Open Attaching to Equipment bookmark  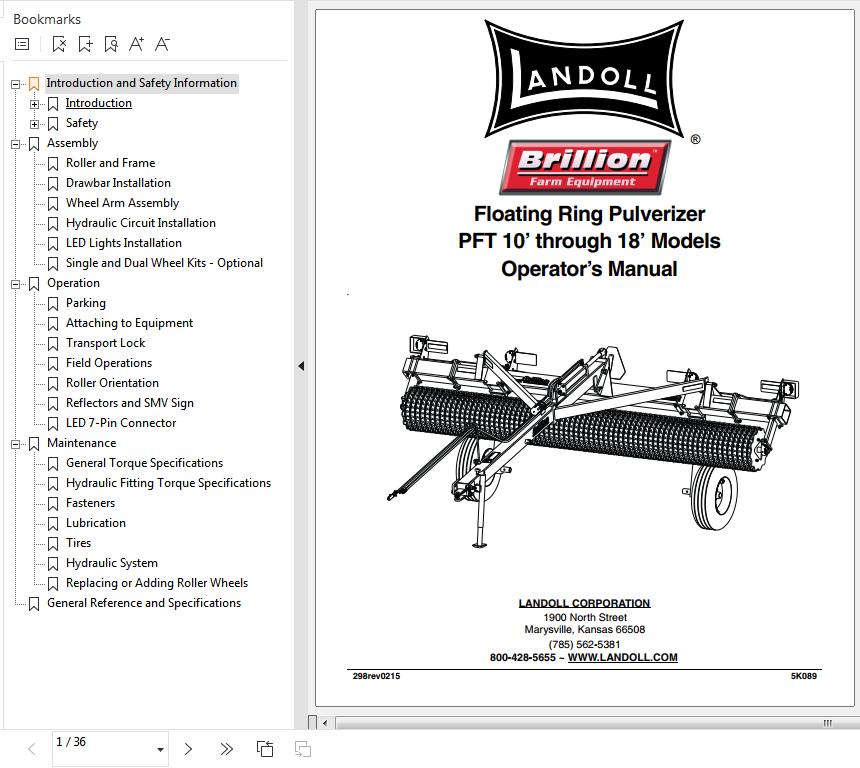coord(129,323)
